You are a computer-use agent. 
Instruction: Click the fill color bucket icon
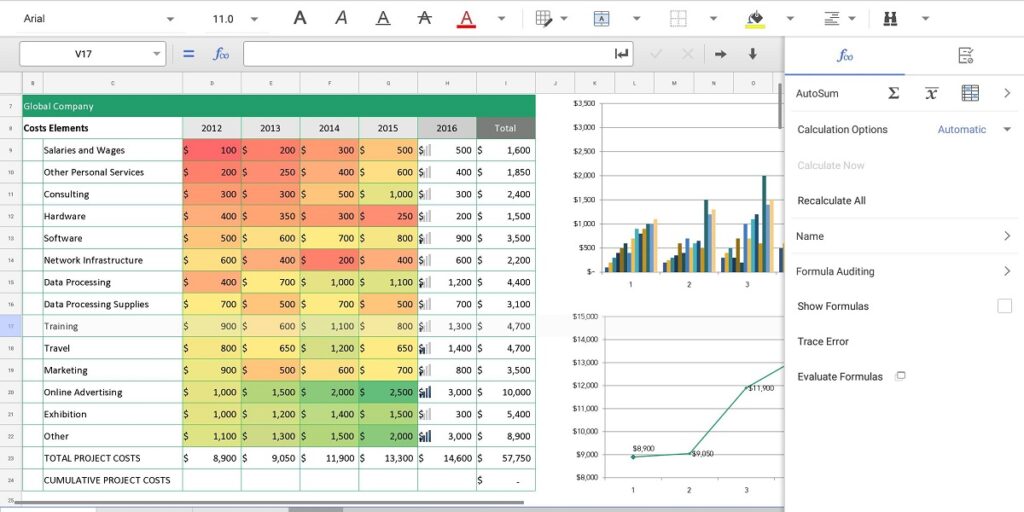click(755, 18)
